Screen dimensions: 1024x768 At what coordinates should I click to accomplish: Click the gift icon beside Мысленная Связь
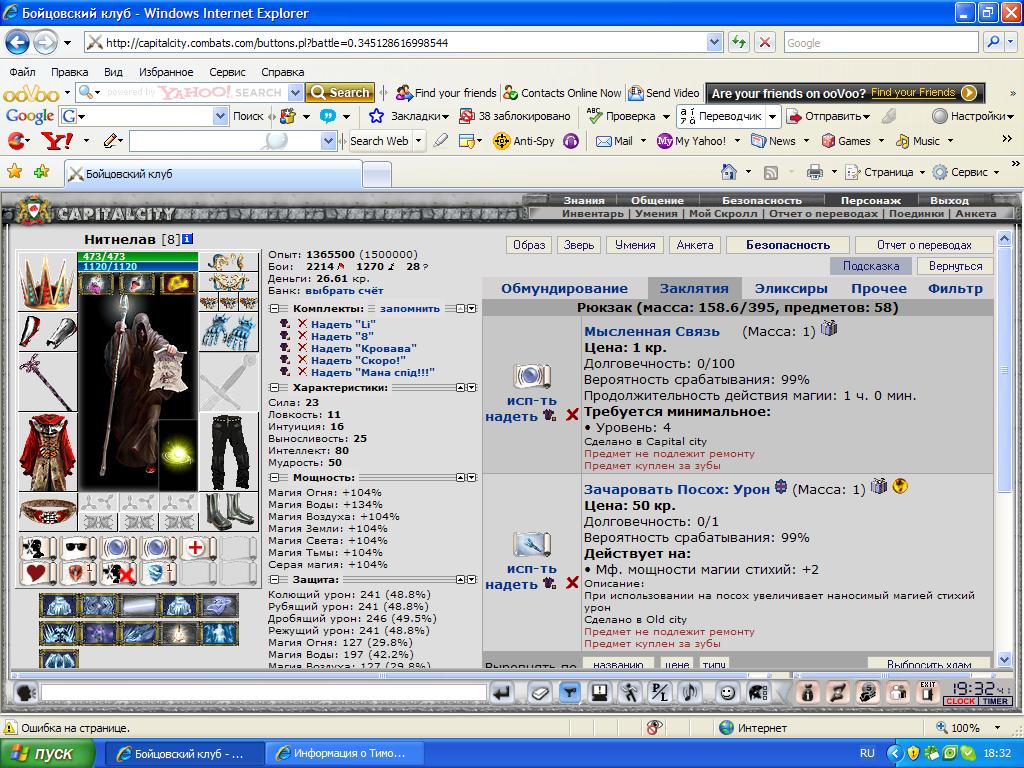click(x=829, y=328)
